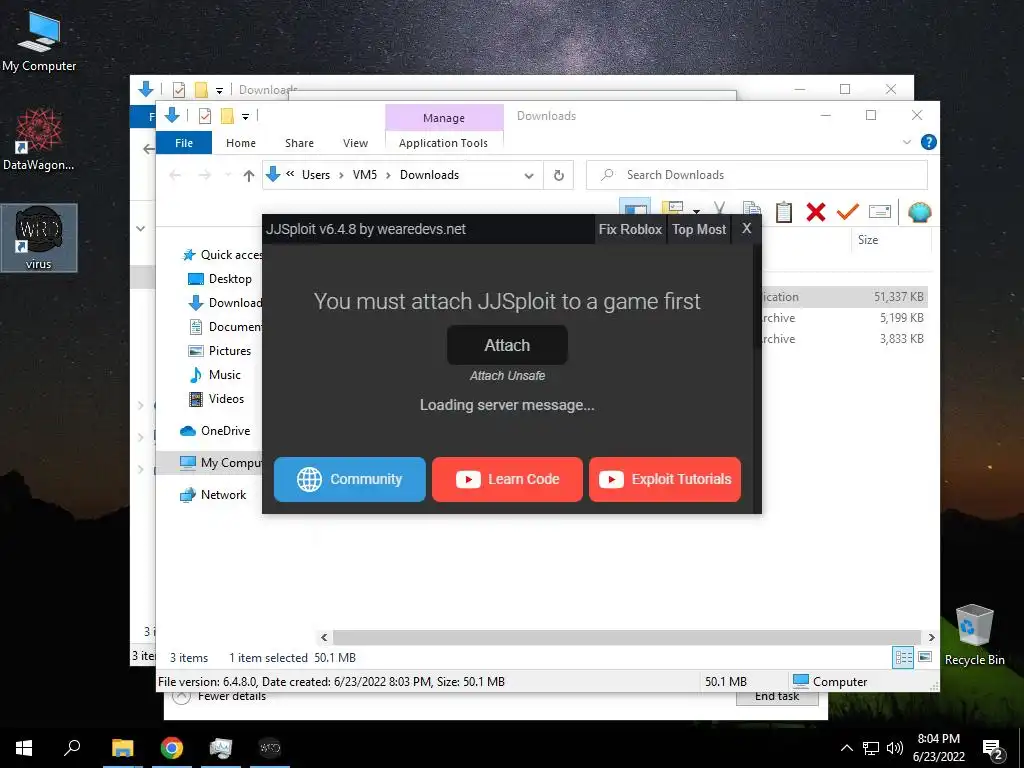The image size is (1024, 768).
Task: Open the File menu in Downloads window
Action: click(x=184, y=142)
